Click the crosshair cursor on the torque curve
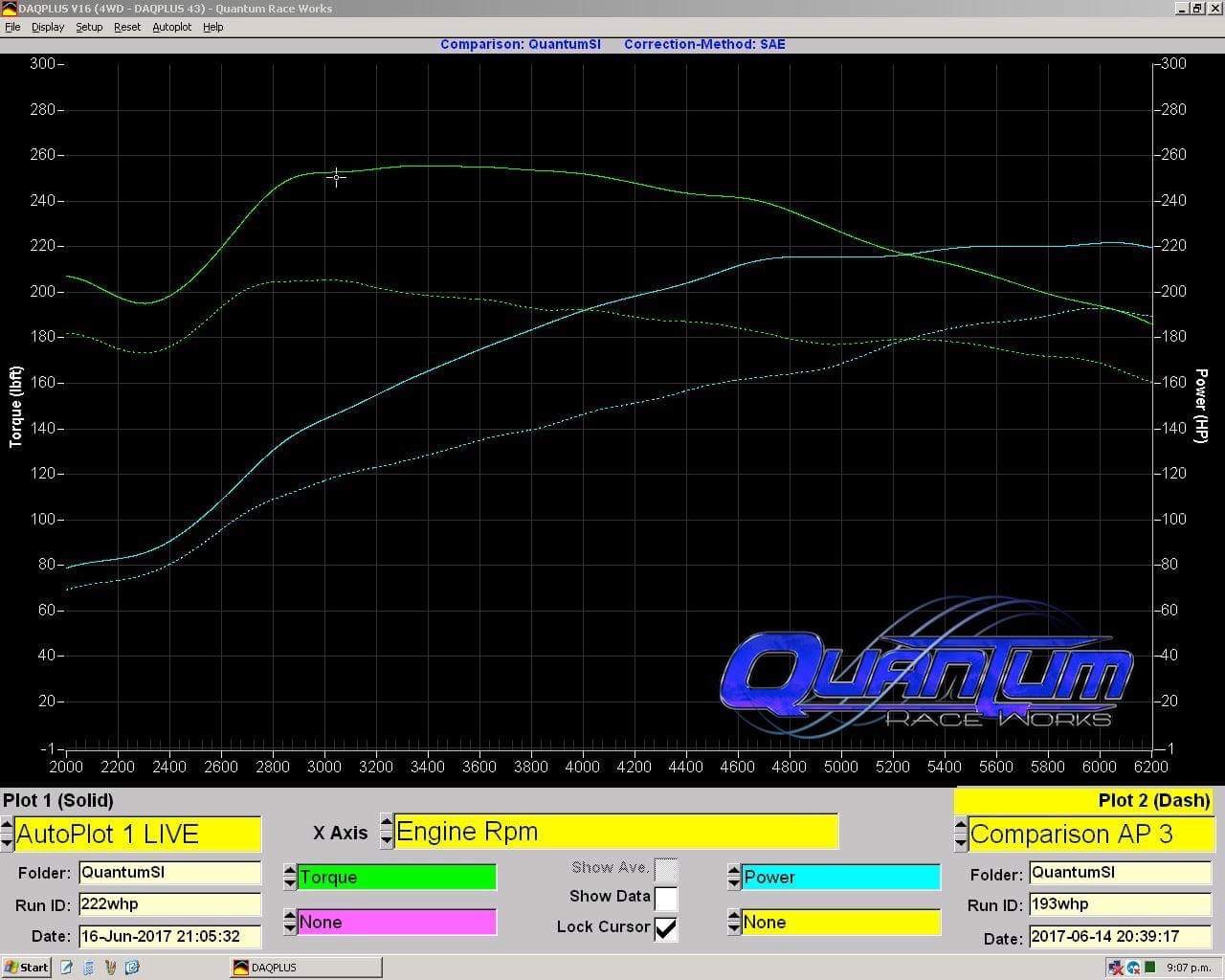This screenshot has width=1225, height=980. tap(336, 176)
